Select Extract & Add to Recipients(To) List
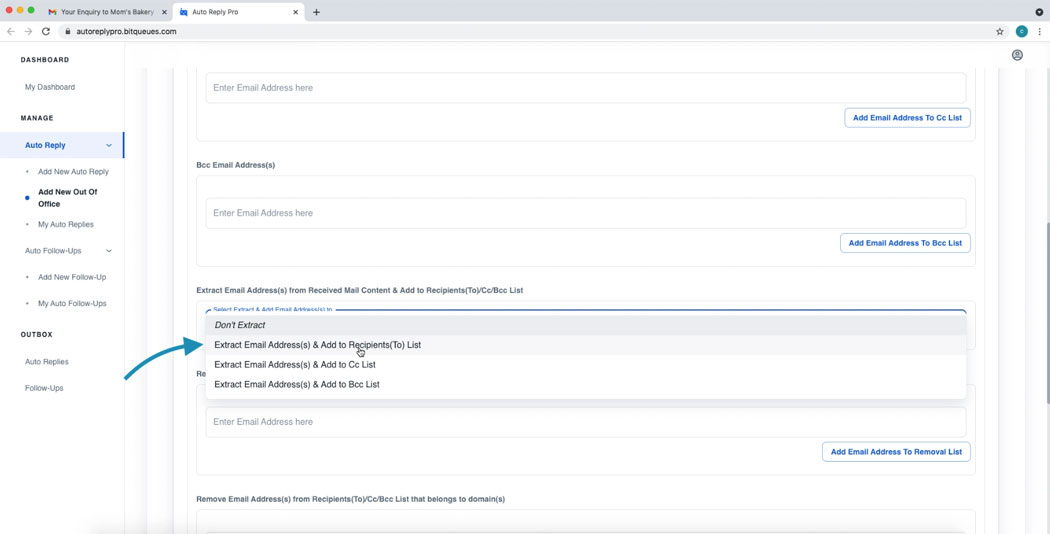Screen dimensions: 1050x534 click(585, 345)
